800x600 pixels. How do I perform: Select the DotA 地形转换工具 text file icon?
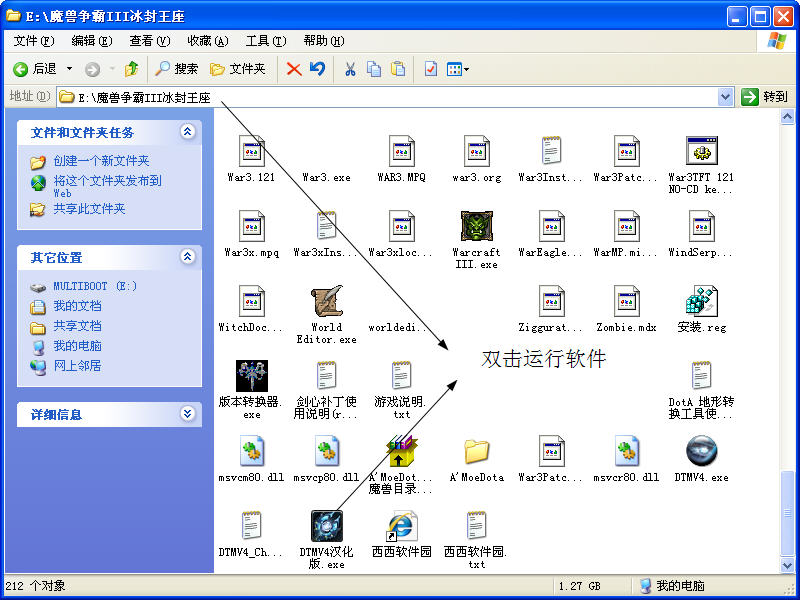coord(702,376)
